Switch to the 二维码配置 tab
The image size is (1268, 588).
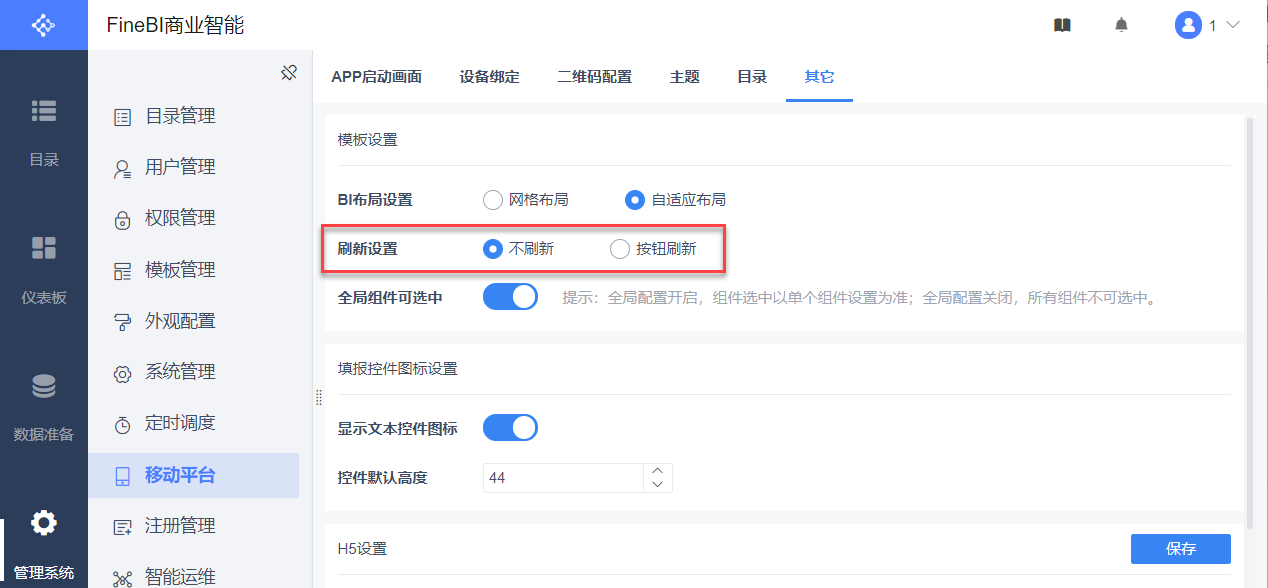coord(594,77)
